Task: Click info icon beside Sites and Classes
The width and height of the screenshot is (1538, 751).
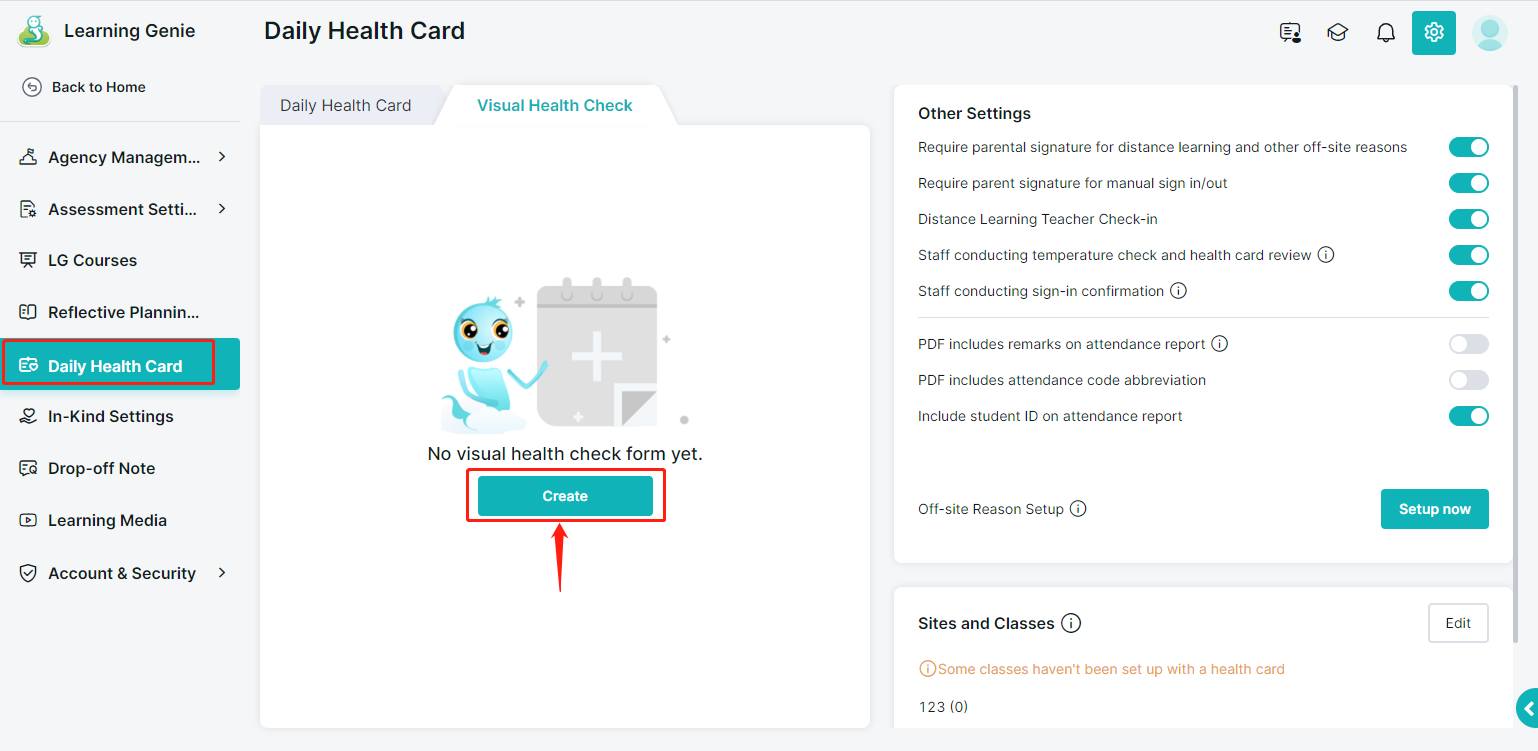Action: 1071,623
